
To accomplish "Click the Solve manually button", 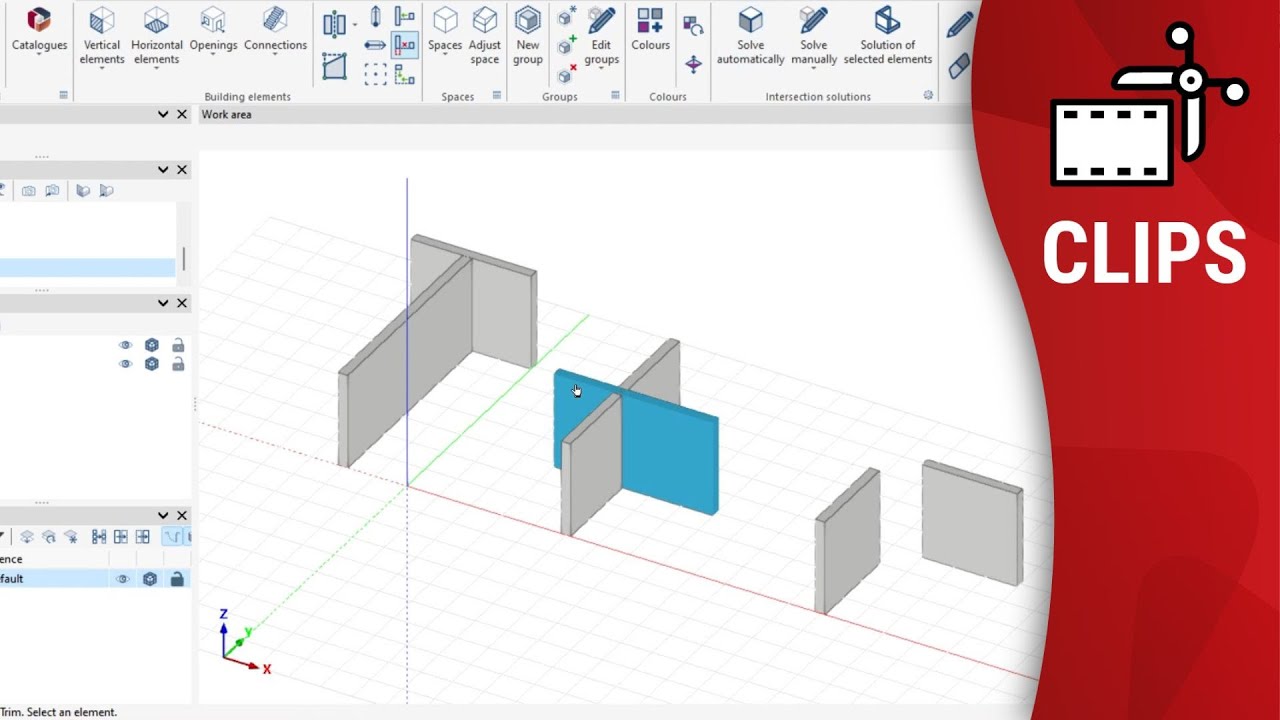I will pyautogui.click(x=814, y=38).
